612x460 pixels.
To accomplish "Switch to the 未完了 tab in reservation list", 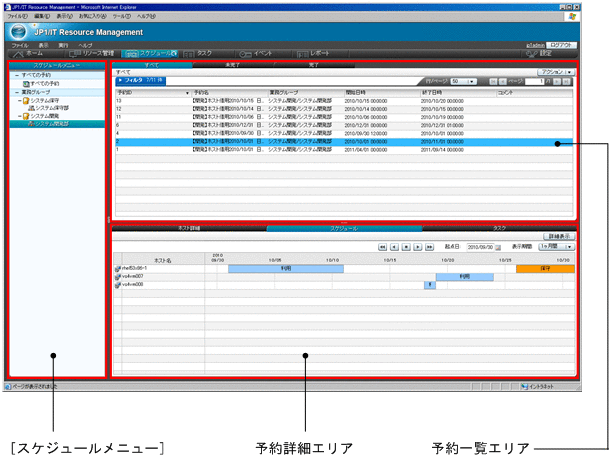I will [x=233, y=65].
